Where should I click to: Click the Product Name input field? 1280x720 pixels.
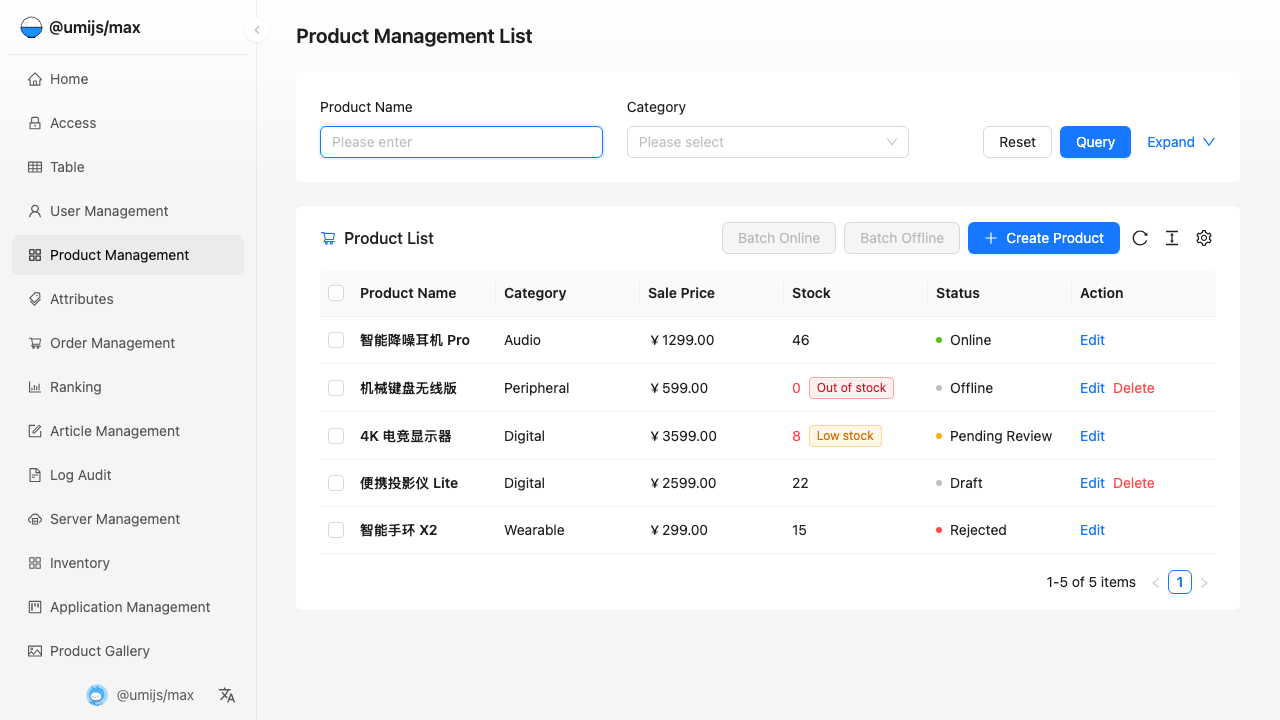[461, 142]
